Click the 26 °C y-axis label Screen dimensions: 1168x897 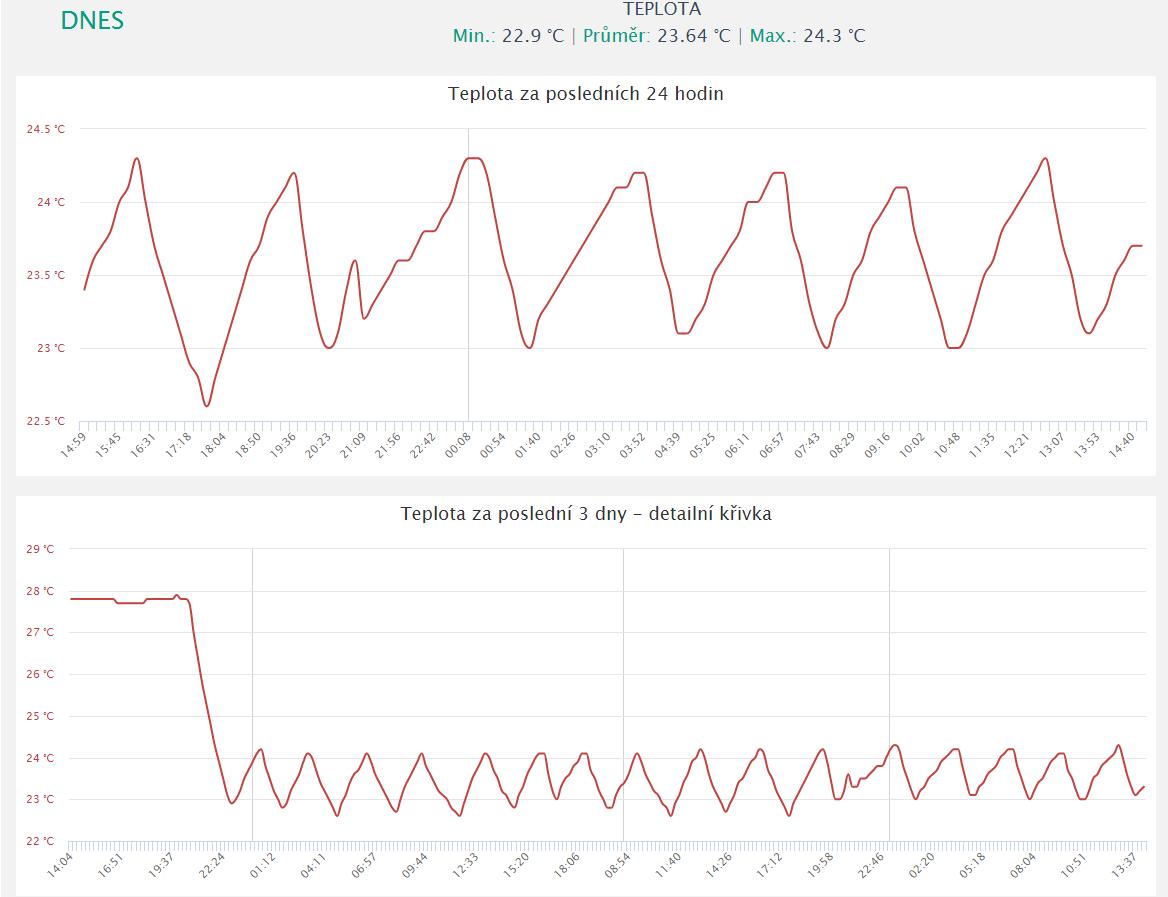point(42,674)
